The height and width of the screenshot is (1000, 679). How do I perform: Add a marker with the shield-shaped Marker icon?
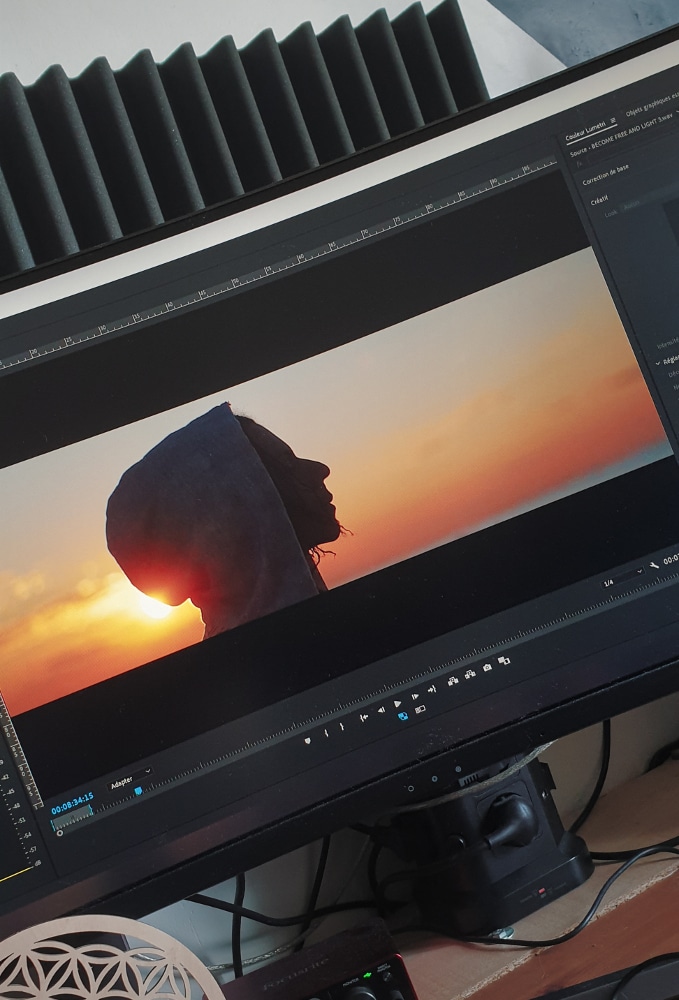coord(307,740)
